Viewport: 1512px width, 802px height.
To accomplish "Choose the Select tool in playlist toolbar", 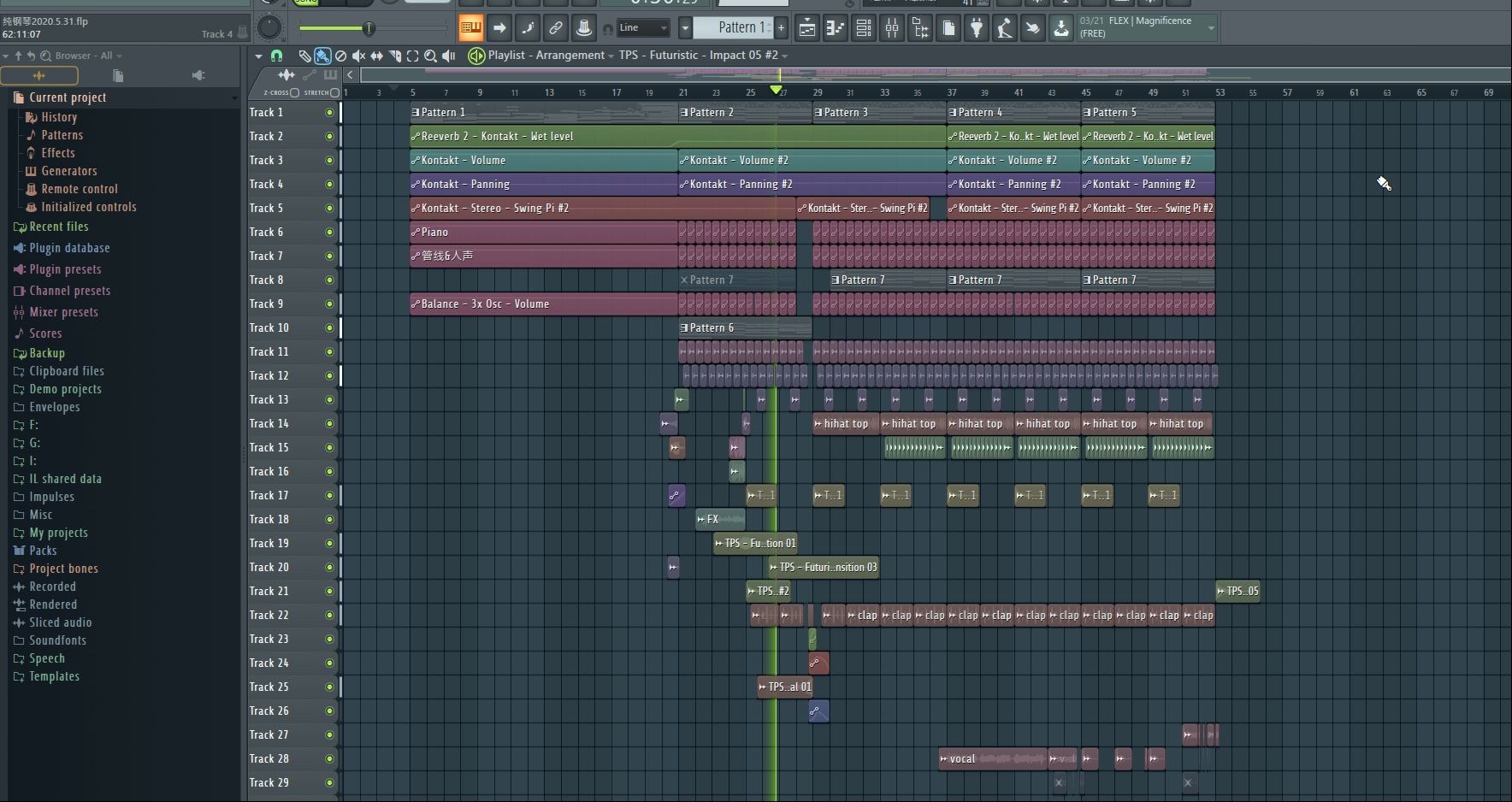I will click(412, 56).
